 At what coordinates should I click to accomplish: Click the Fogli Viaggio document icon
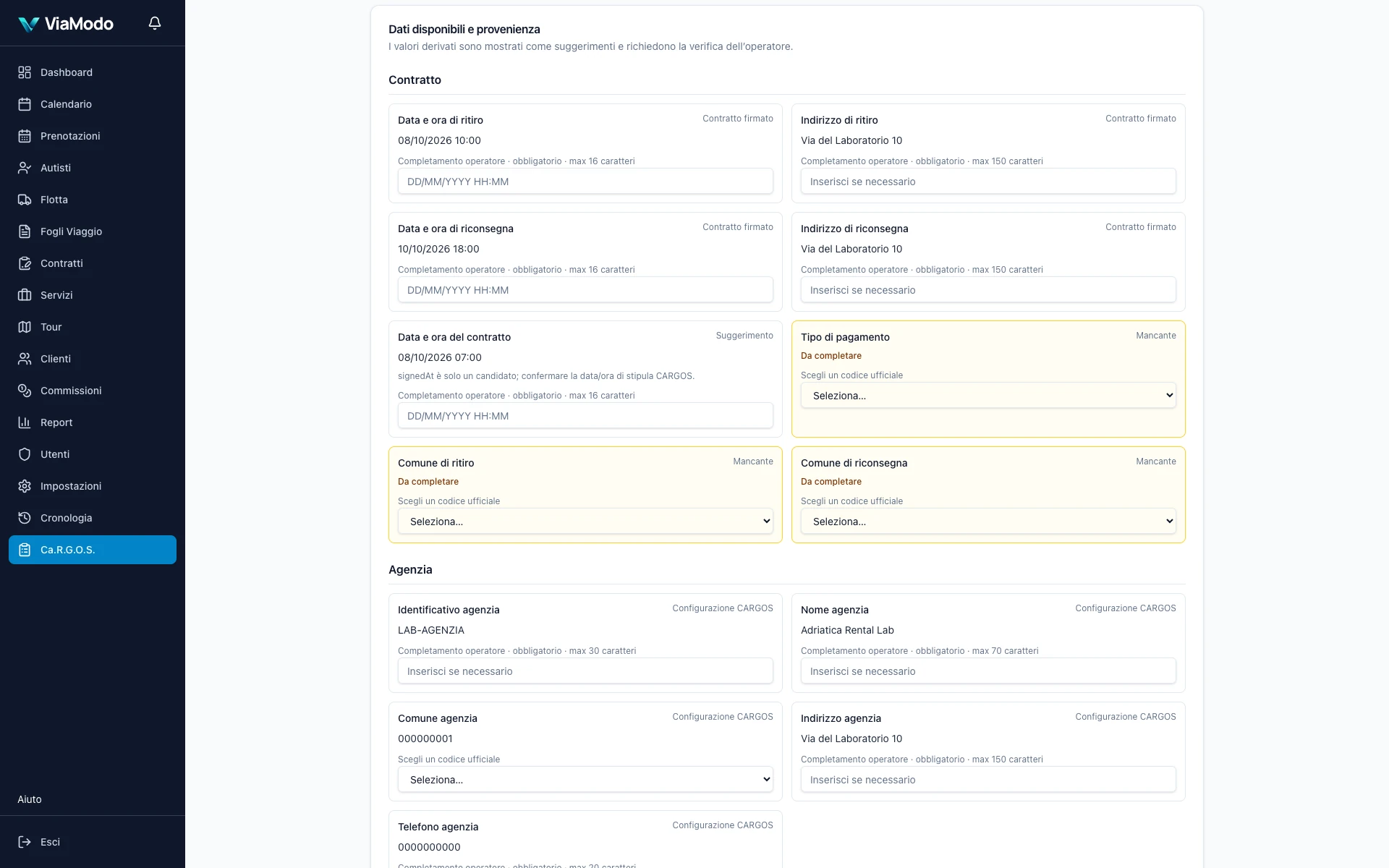tap(25, 231)
